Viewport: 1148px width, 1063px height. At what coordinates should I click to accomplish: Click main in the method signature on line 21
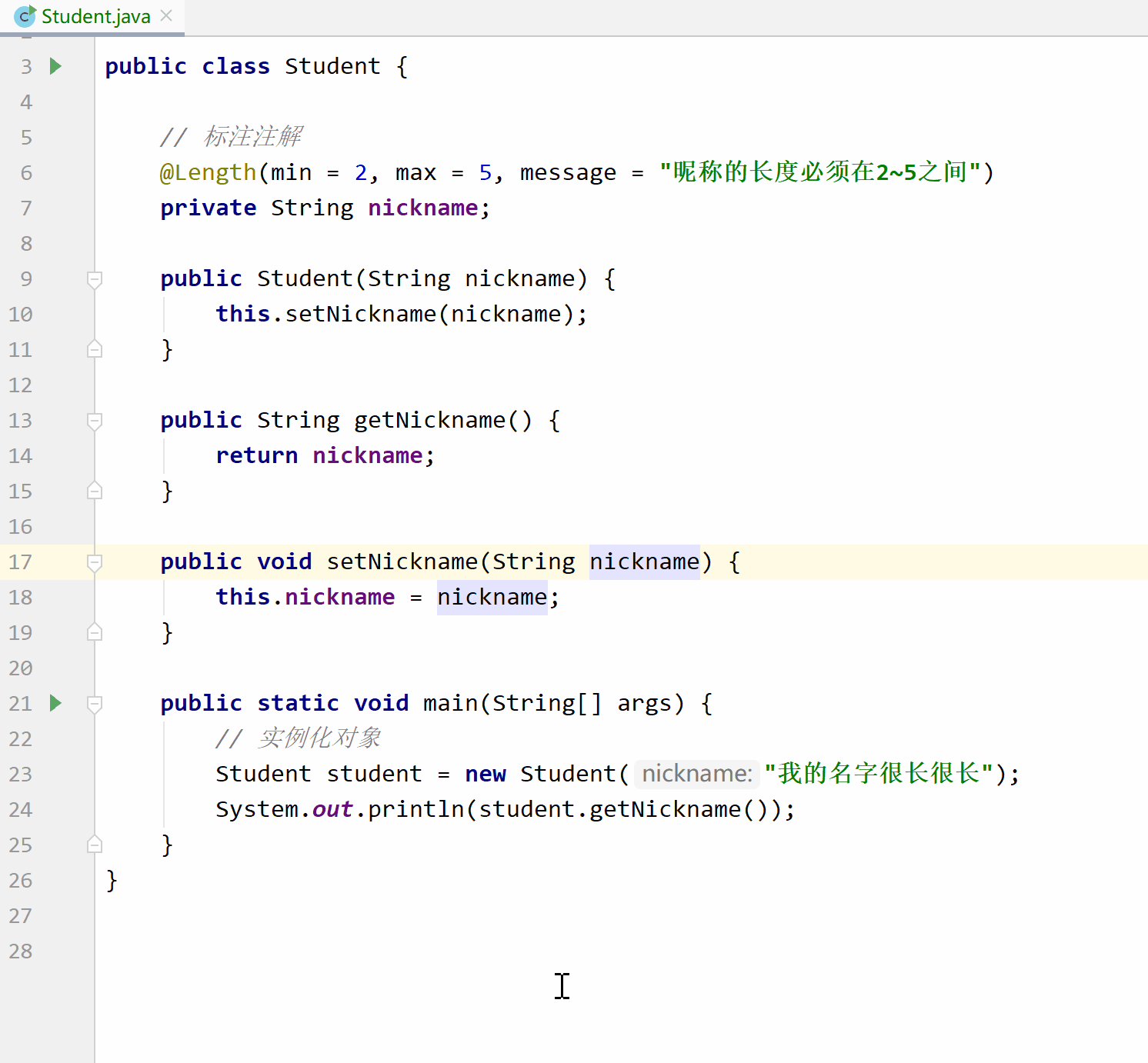tap(451, 703)
